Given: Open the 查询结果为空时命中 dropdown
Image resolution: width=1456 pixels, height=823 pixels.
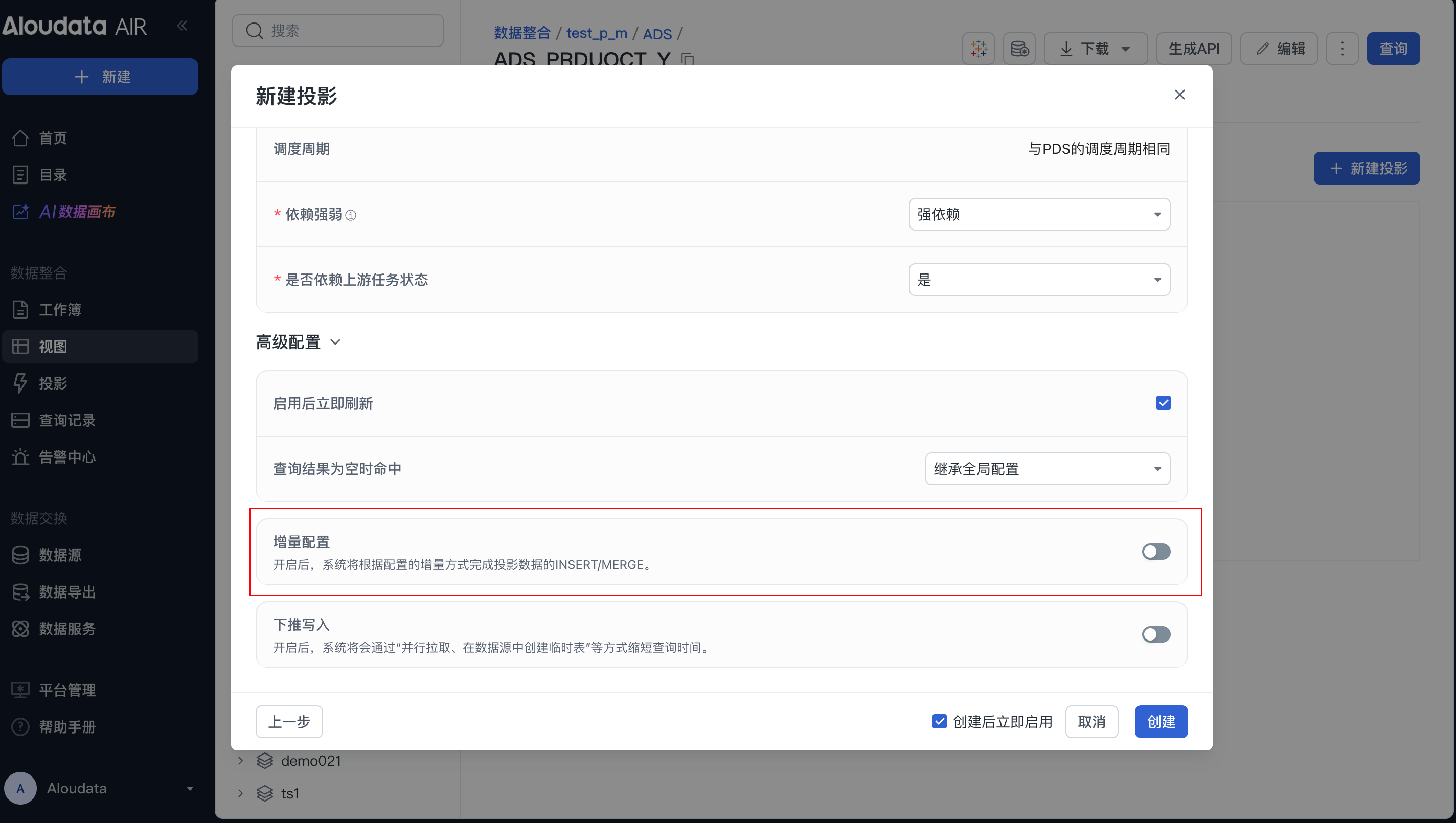Looking at the screenshot, I should (1048, 469).
